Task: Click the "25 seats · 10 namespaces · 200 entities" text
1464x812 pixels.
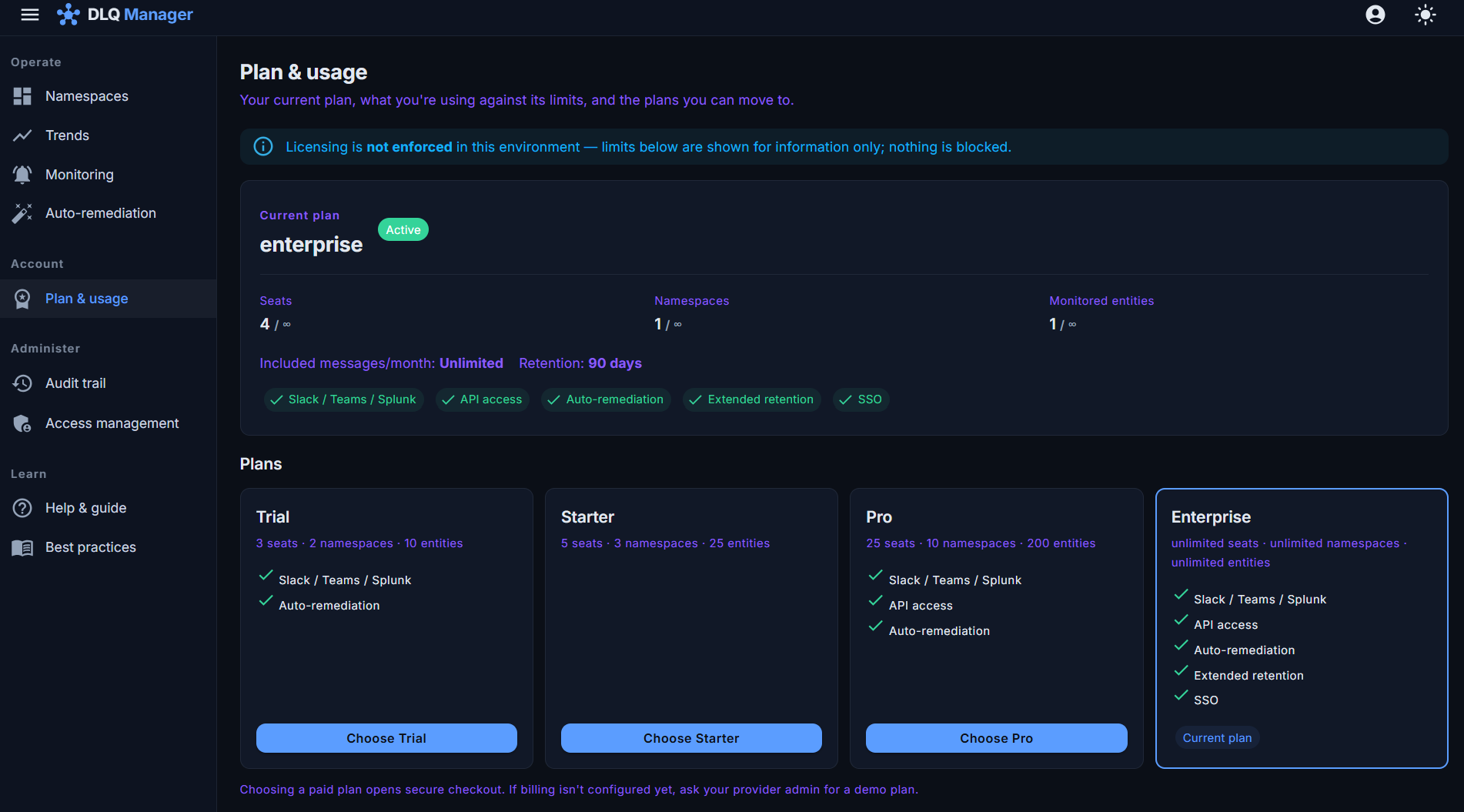Action: tap(981, 543)
